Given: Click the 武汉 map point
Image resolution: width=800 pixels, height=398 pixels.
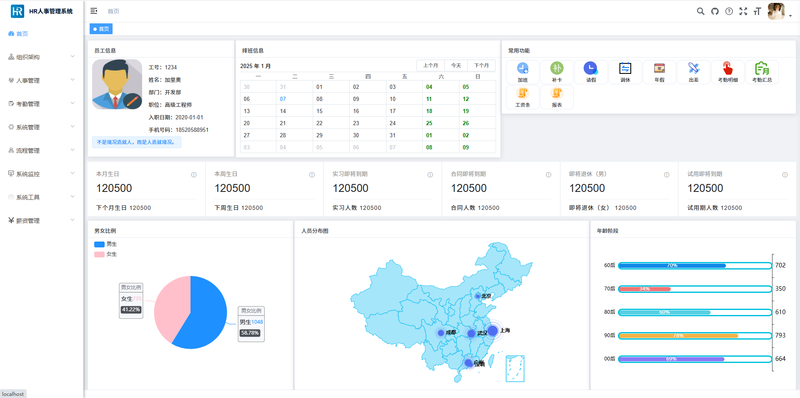Looking at the screenshot, I should click(x=471, y=333).
